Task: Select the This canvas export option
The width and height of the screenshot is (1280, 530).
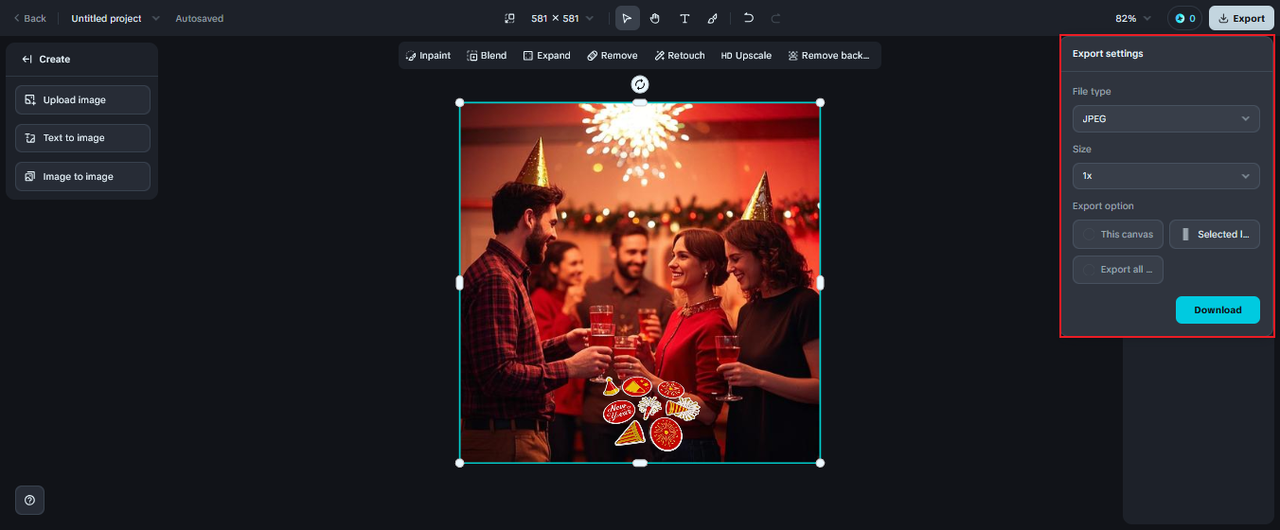Action: coord(1118,234)
